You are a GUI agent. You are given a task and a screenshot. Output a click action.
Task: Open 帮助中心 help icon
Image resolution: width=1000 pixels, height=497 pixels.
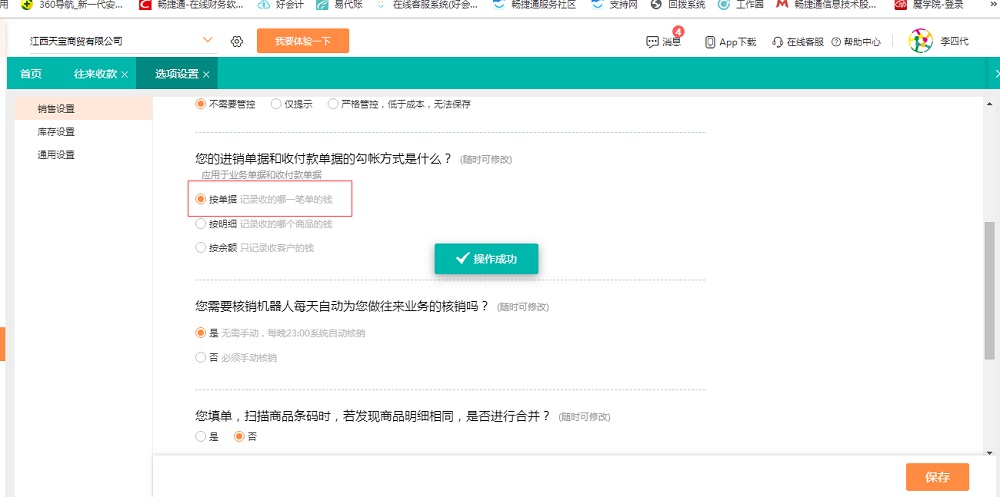click(836, 42)
